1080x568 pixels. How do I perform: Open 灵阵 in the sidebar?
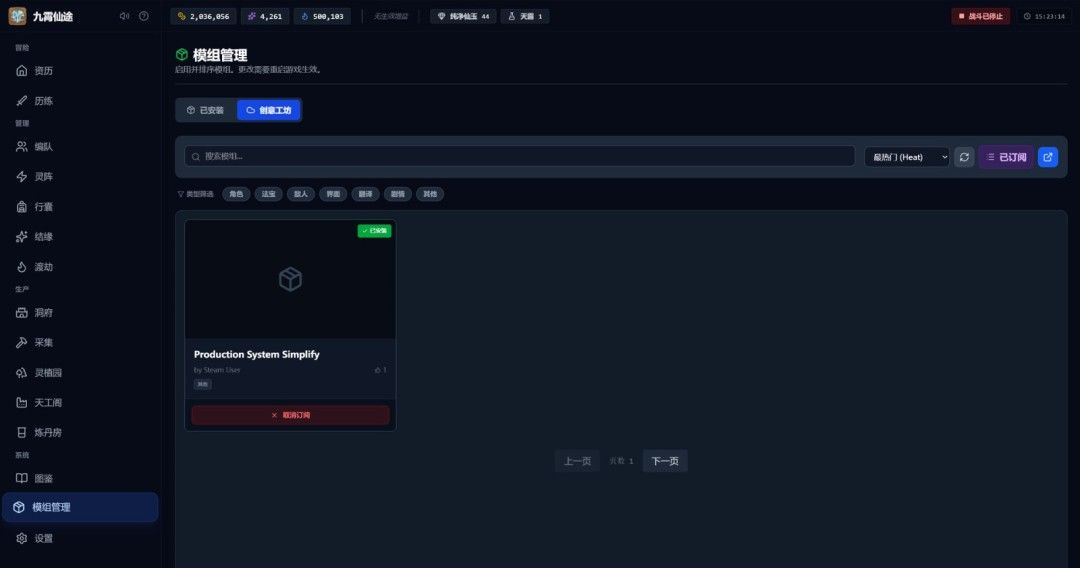pos(43,176)
